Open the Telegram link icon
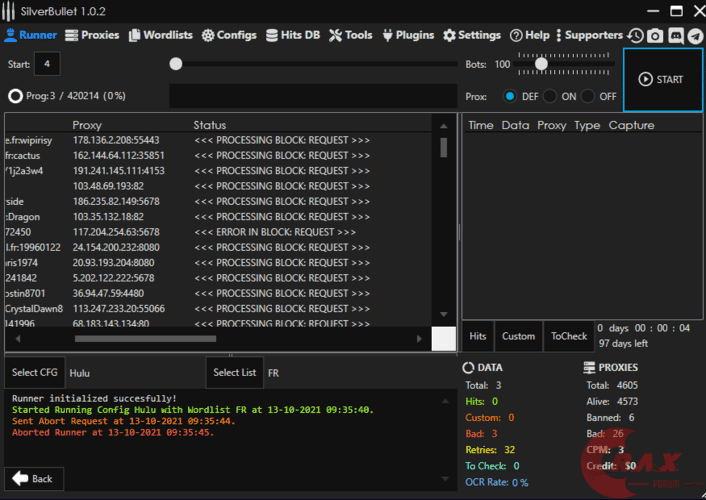The height and width of the screenshot is (500, 706). click(695, 35)
